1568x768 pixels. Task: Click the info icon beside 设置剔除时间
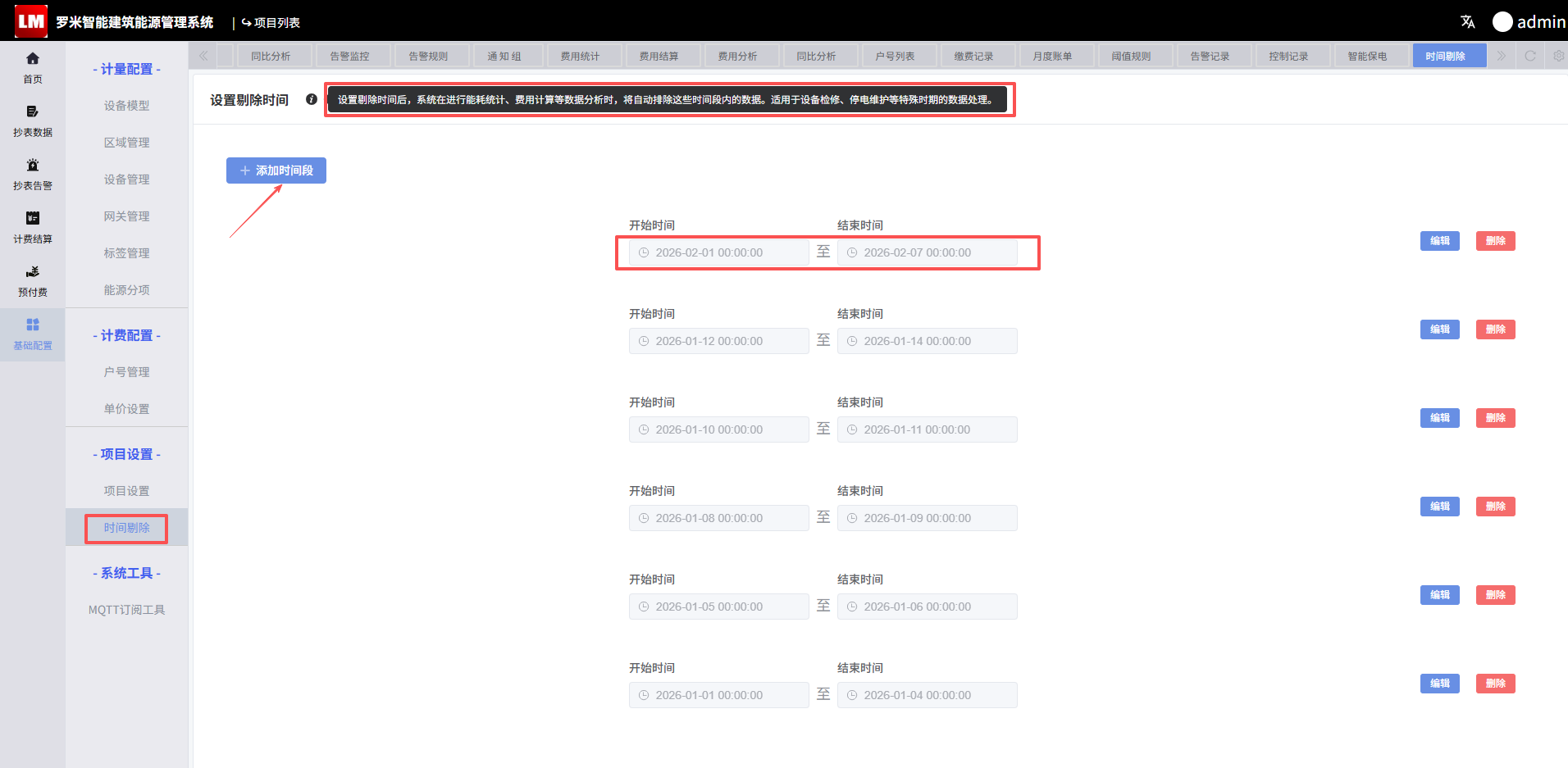tap(312, 99)
